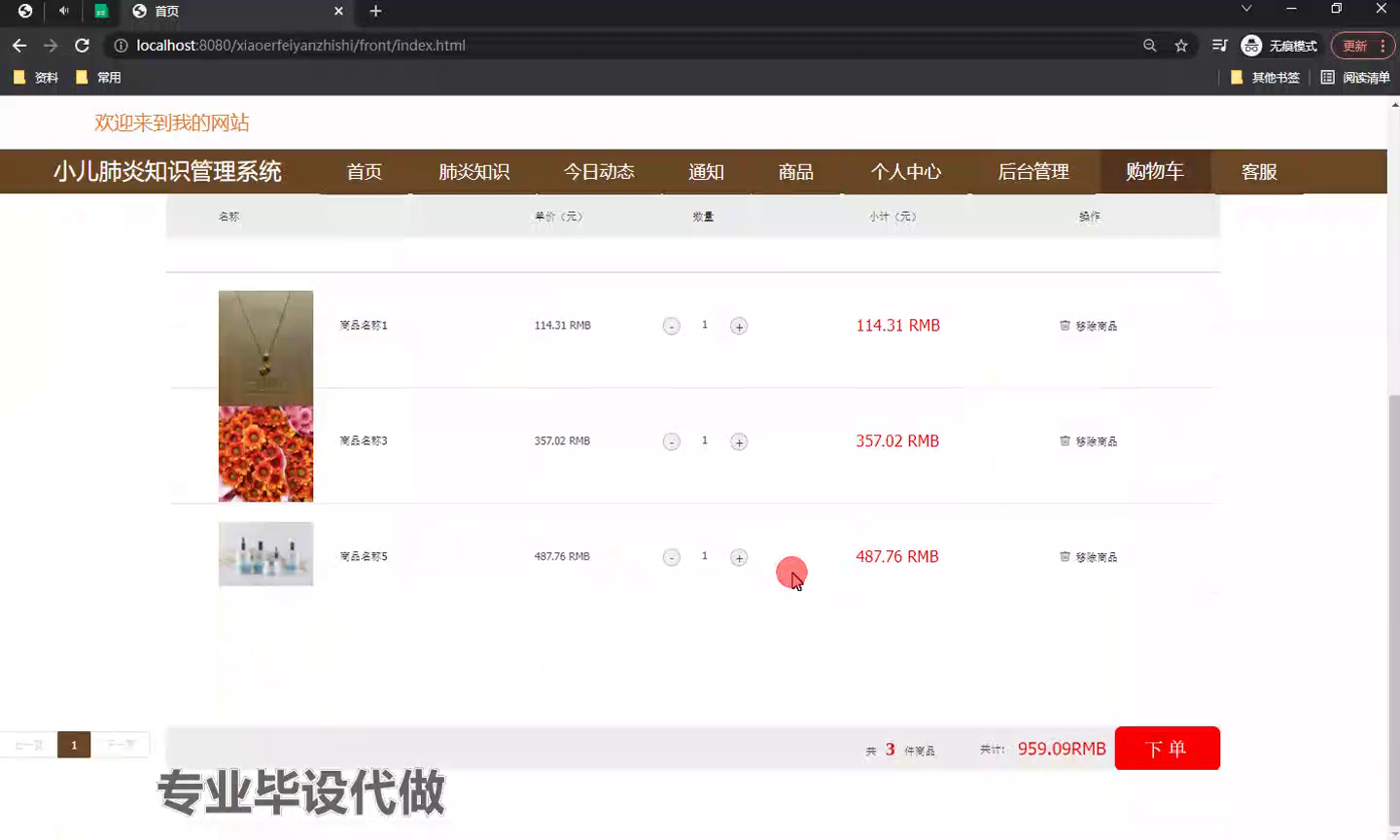Click the 无痕模式 incognito indicator
The height and width of the screenshot is (840, 1400).
1279,46
